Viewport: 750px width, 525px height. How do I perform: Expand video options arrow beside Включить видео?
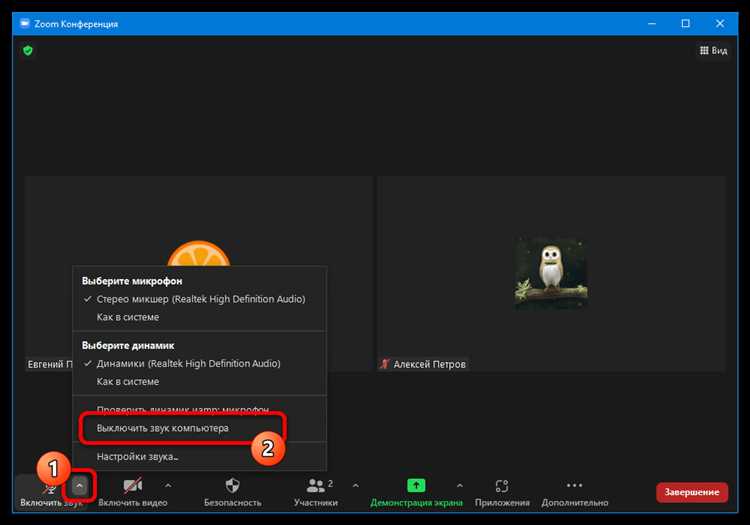(x=168, y=486)
